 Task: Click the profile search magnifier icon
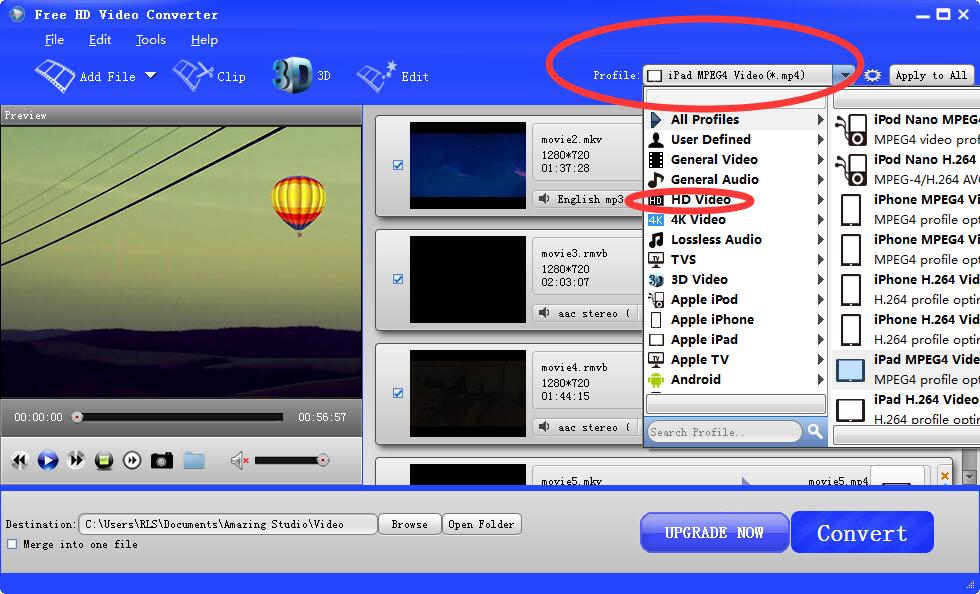[x=814, y=431]
